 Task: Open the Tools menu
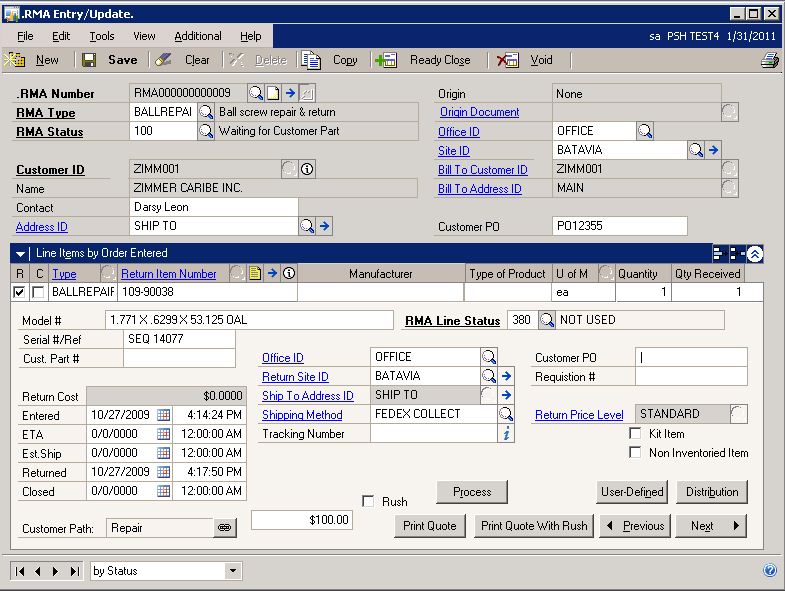click(x=102, y=36)
